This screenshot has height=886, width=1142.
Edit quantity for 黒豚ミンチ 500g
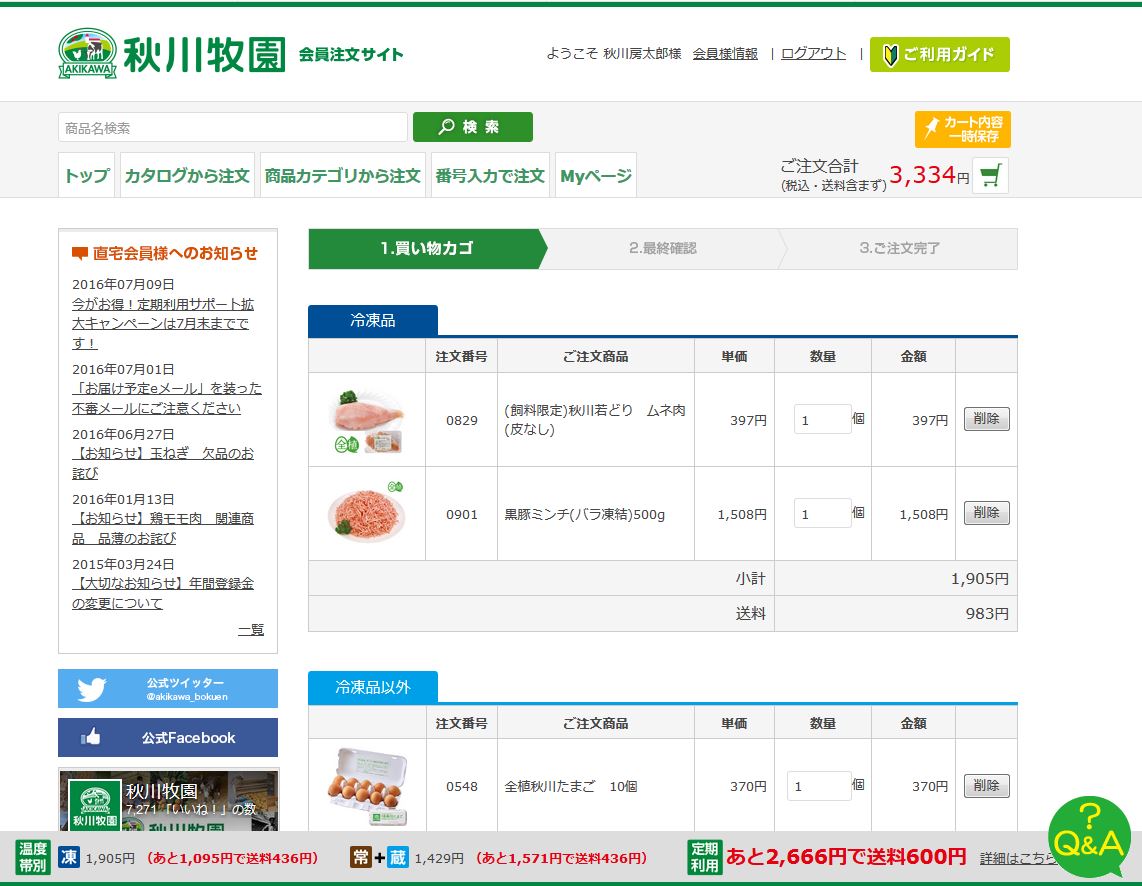click(822, 513)
